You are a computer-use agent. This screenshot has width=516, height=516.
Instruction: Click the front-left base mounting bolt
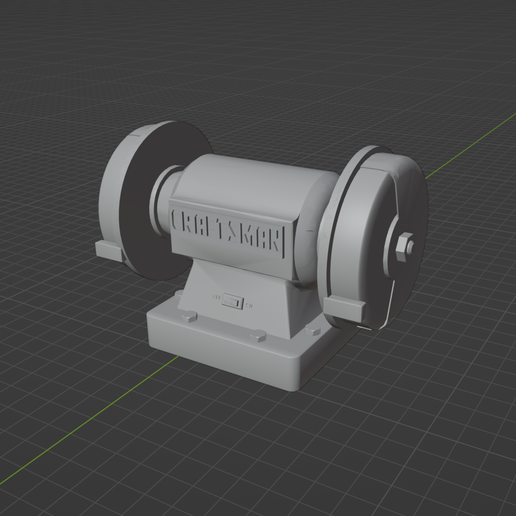pos(189,317)
